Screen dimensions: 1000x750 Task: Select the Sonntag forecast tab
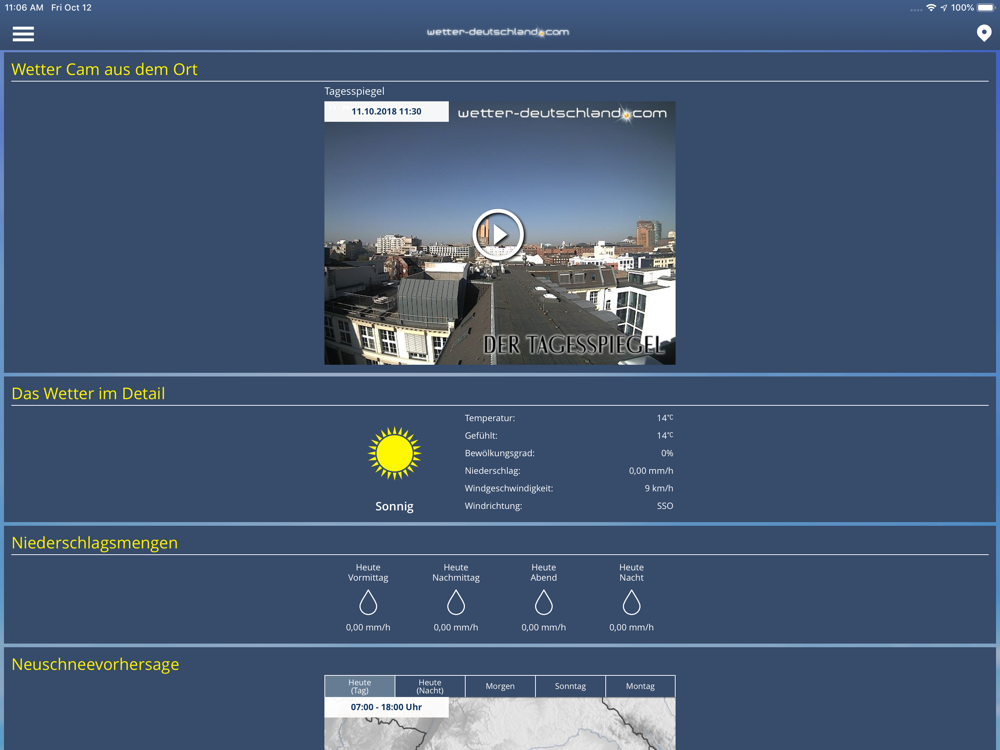coord(570,686)
